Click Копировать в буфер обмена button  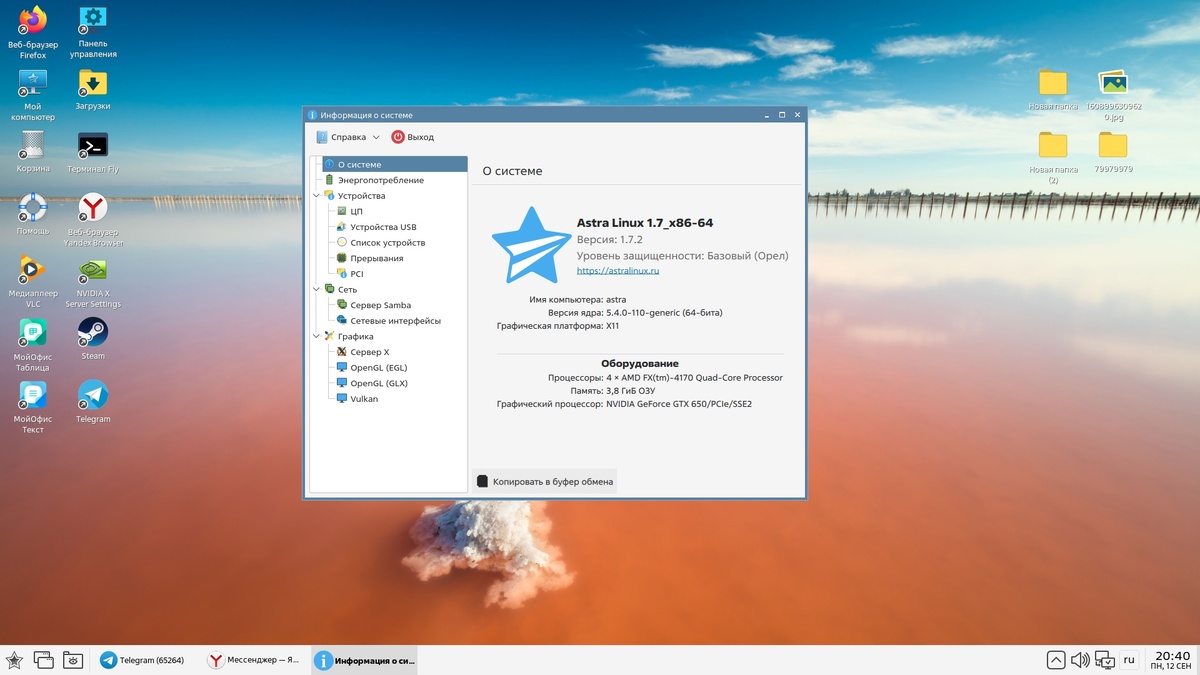pos(545,482)
